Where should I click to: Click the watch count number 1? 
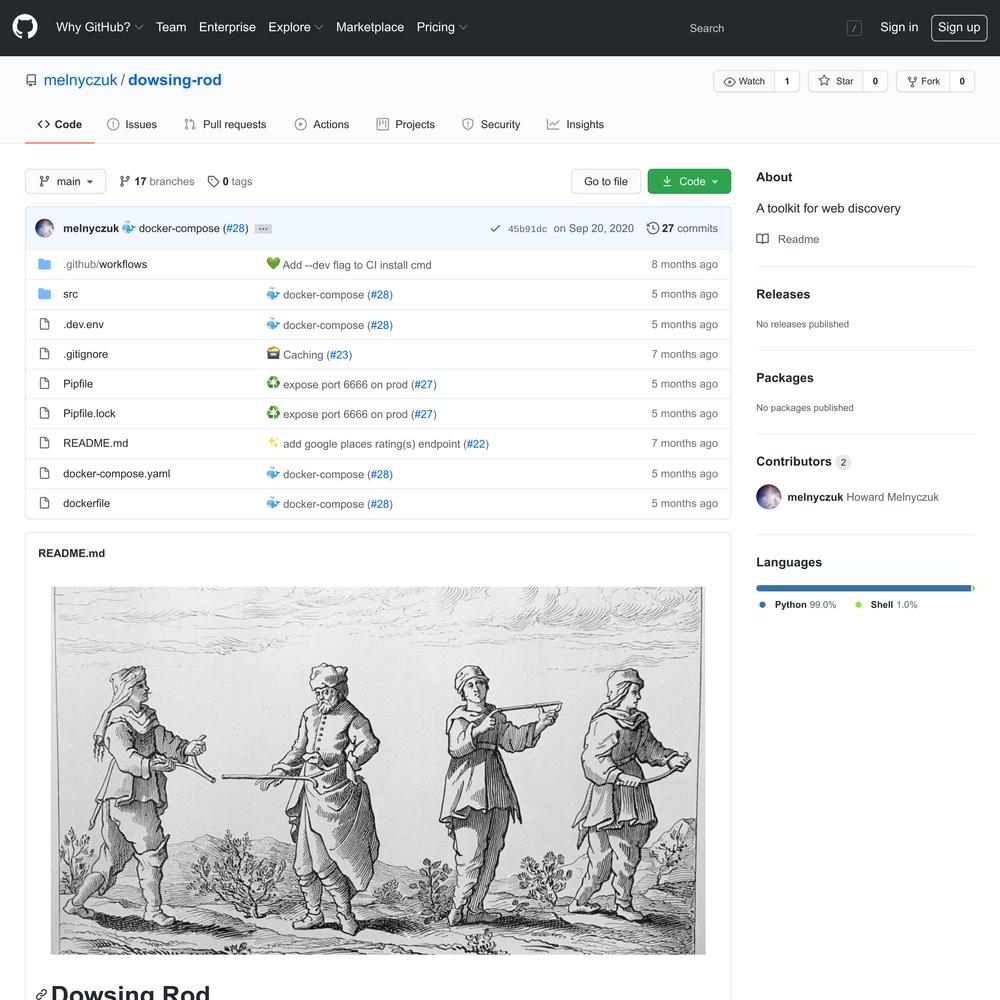[x=787, y=81]
